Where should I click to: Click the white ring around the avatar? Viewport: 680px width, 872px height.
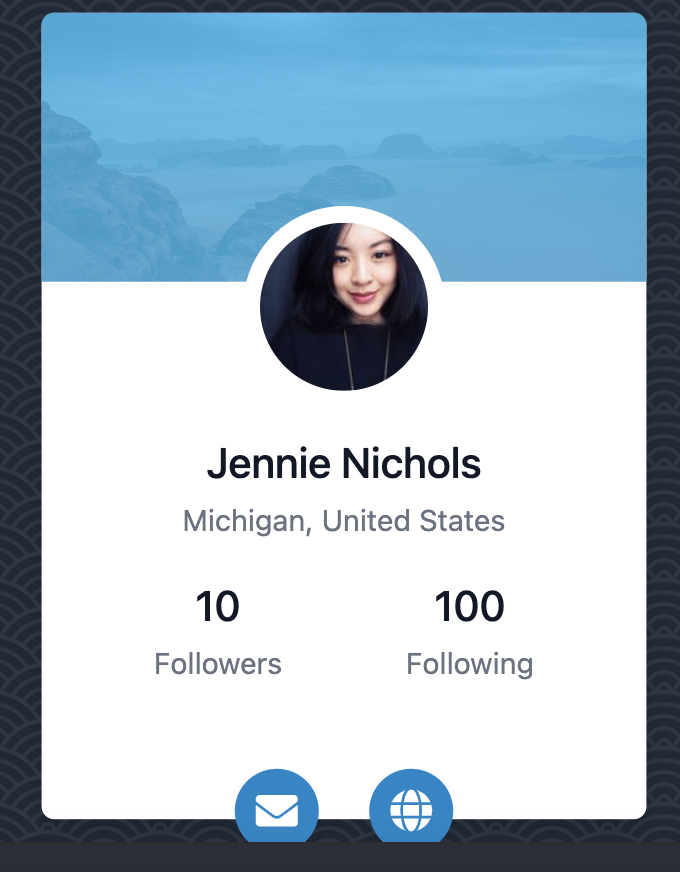point(344,215)
